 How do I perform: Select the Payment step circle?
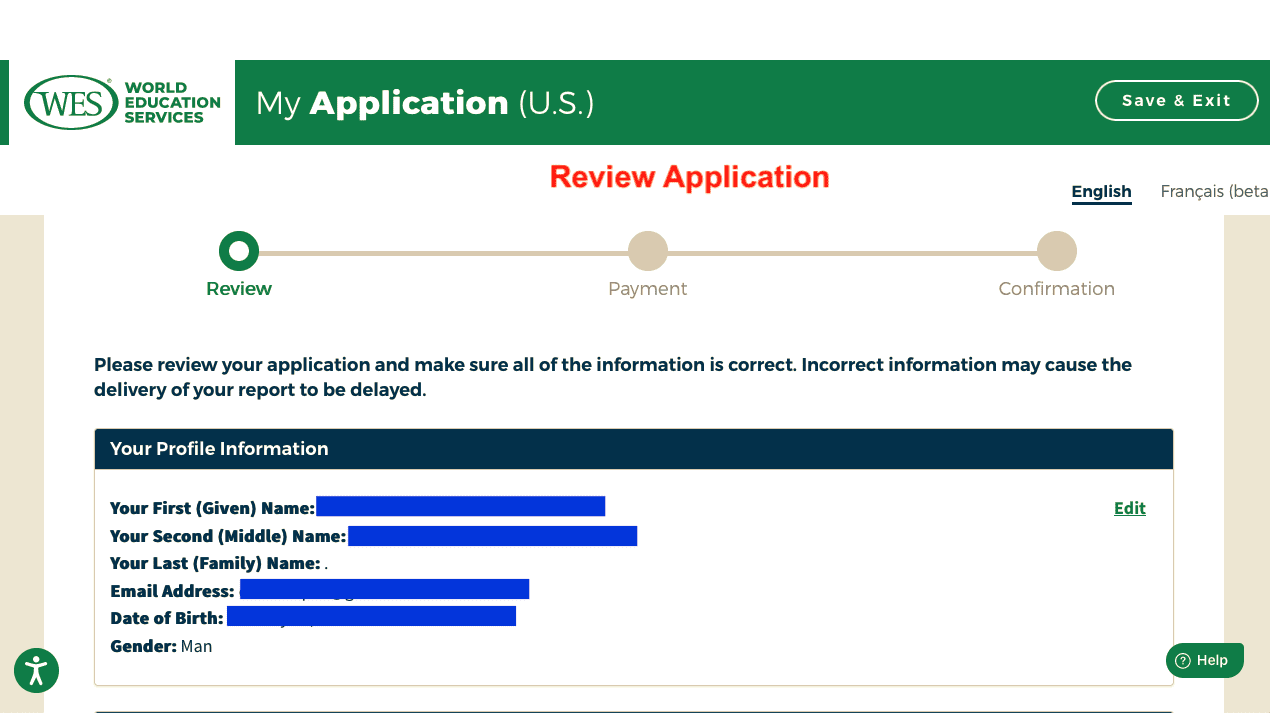click(648, 251)
